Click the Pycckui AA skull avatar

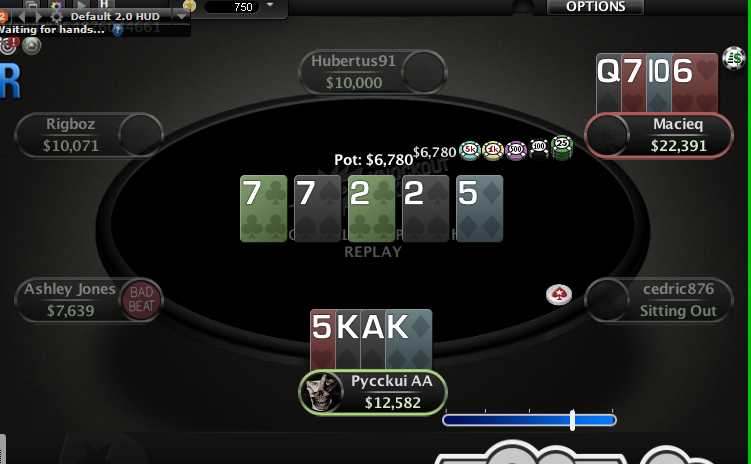click(x=322, y=392)
